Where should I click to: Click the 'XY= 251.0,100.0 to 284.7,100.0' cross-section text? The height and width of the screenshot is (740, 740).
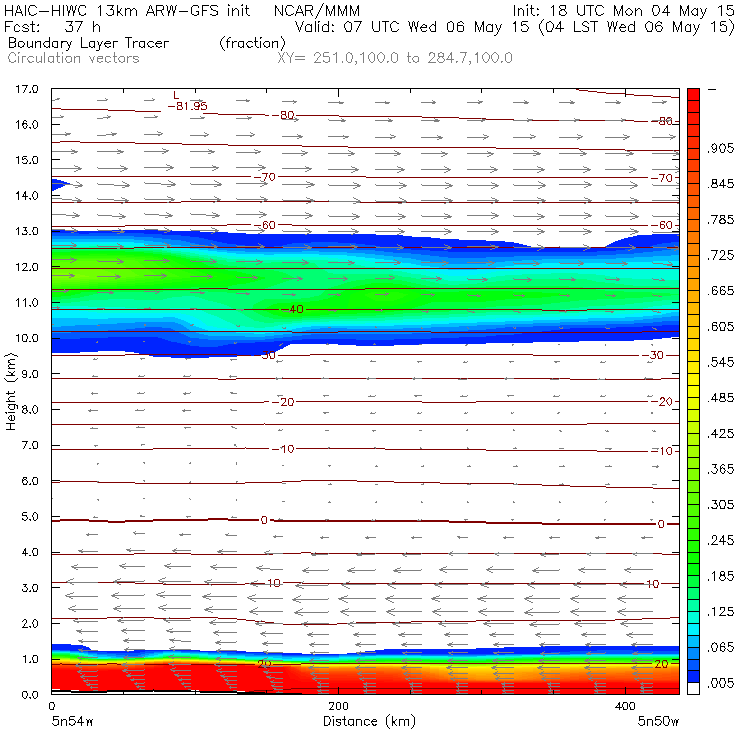click(395, 58)
